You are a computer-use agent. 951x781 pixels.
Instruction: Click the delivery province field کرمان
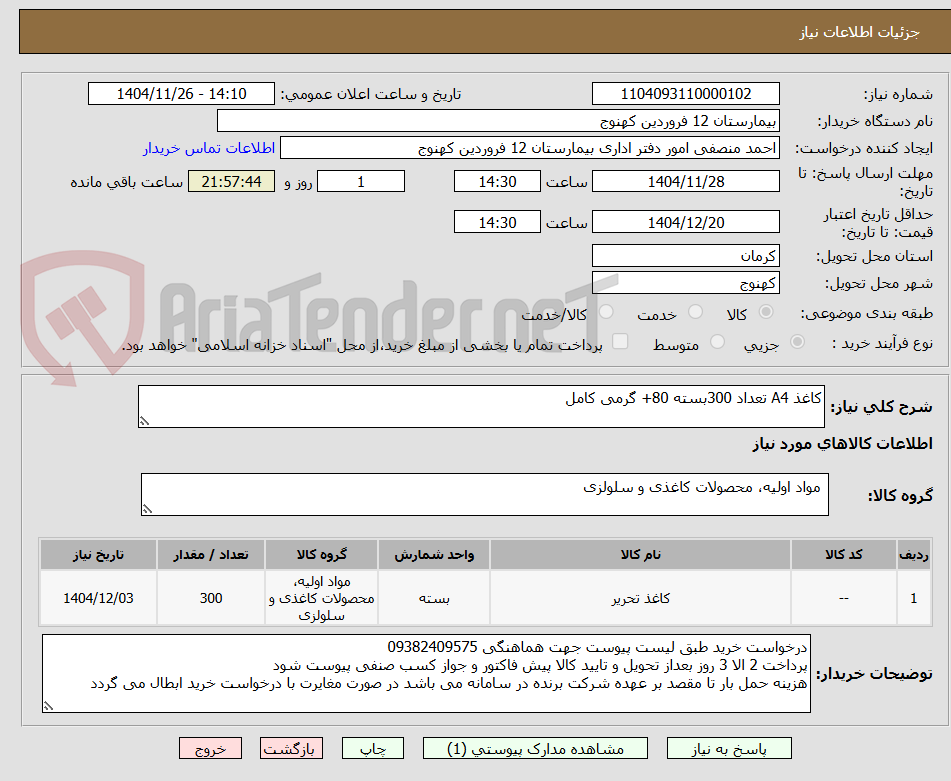[x=685, y=256]
